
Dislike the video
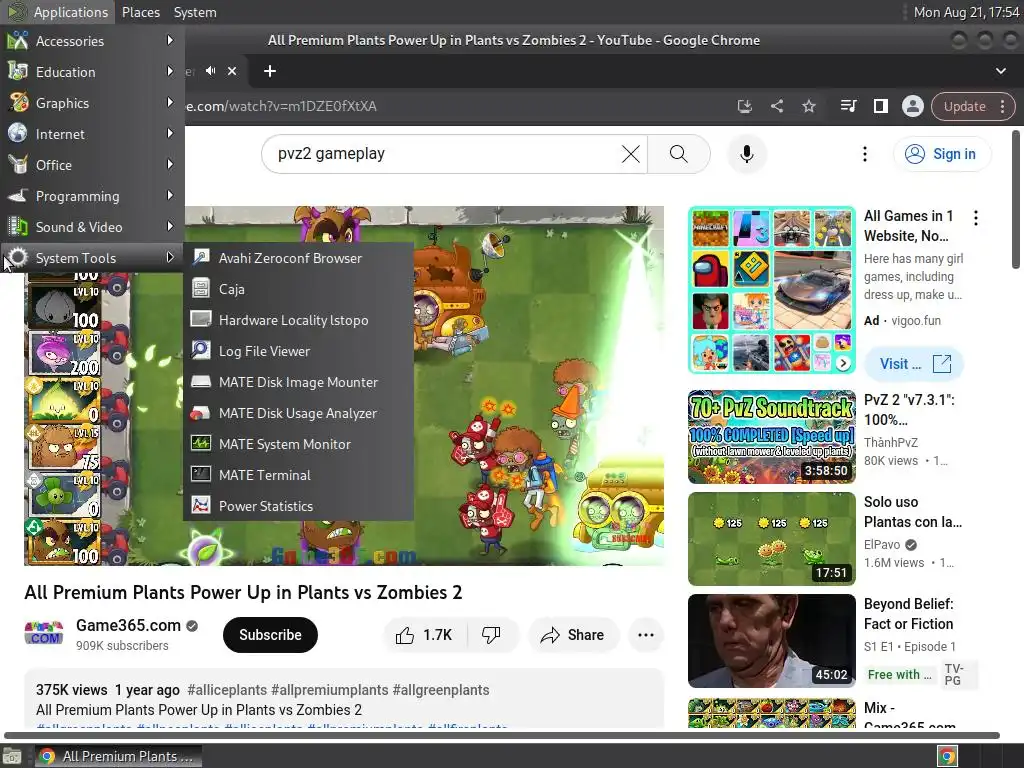coord(492,635)
